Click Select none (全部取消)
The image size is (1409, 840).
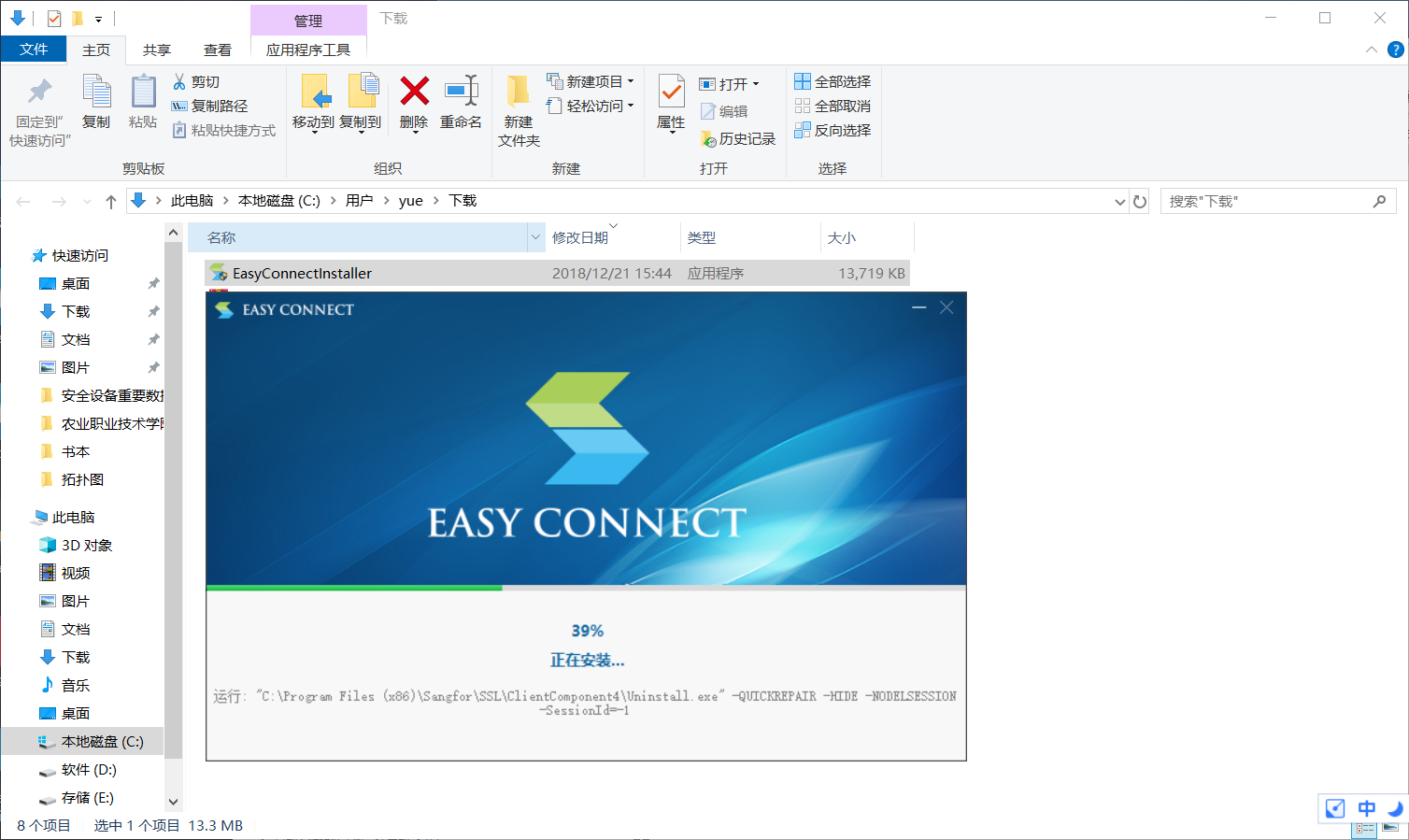[833, 107]
